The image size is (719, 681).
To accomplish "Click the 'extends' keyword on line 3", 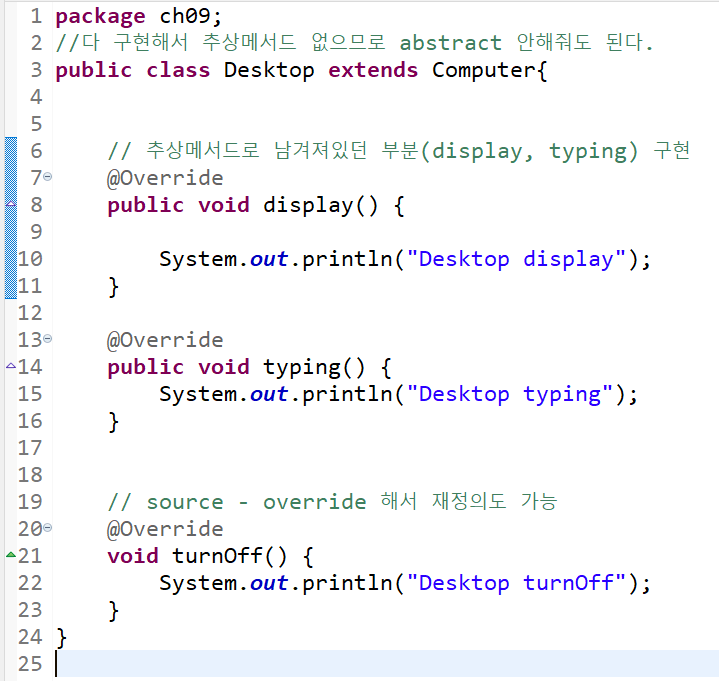I will (373, 70).
